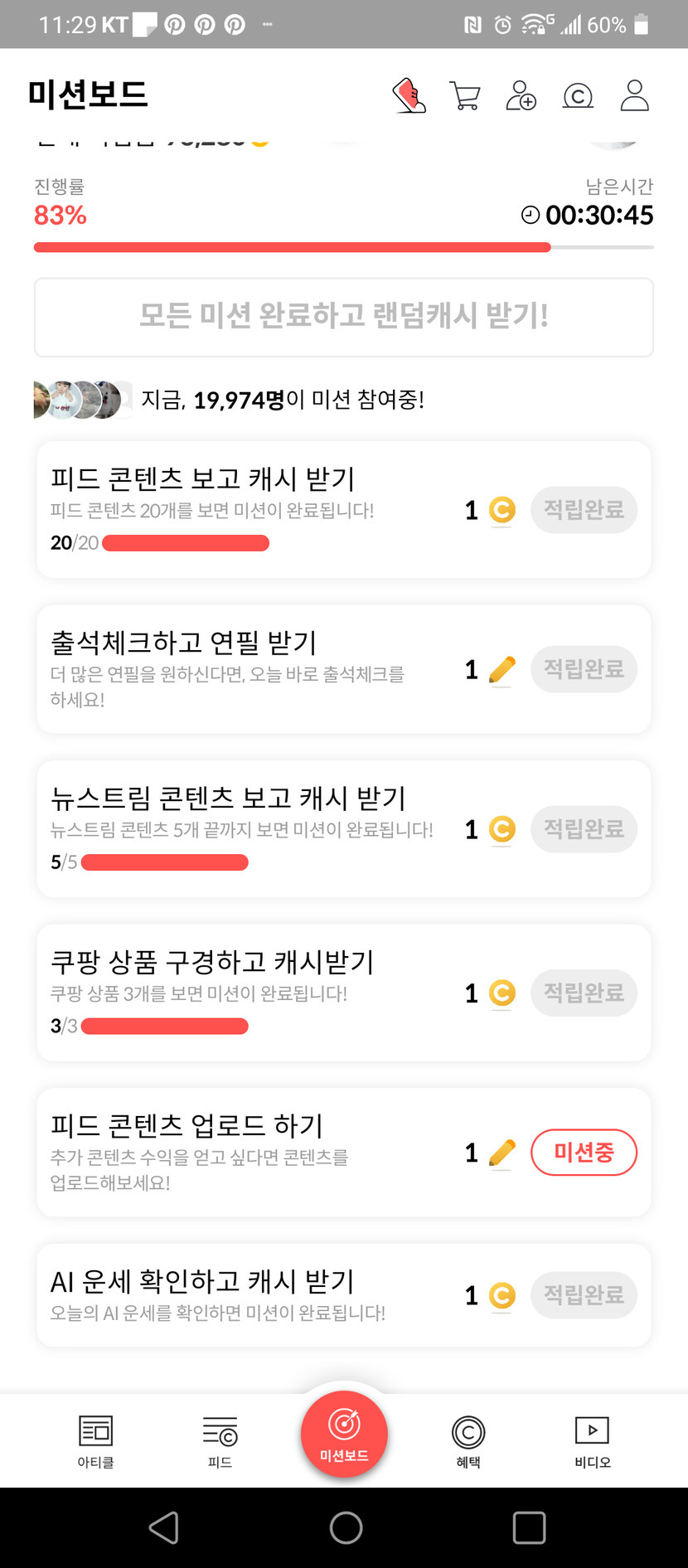Go to 비디오 tab
Image resolution: width=688 pixels, height=1568 pixels.
592,1441
